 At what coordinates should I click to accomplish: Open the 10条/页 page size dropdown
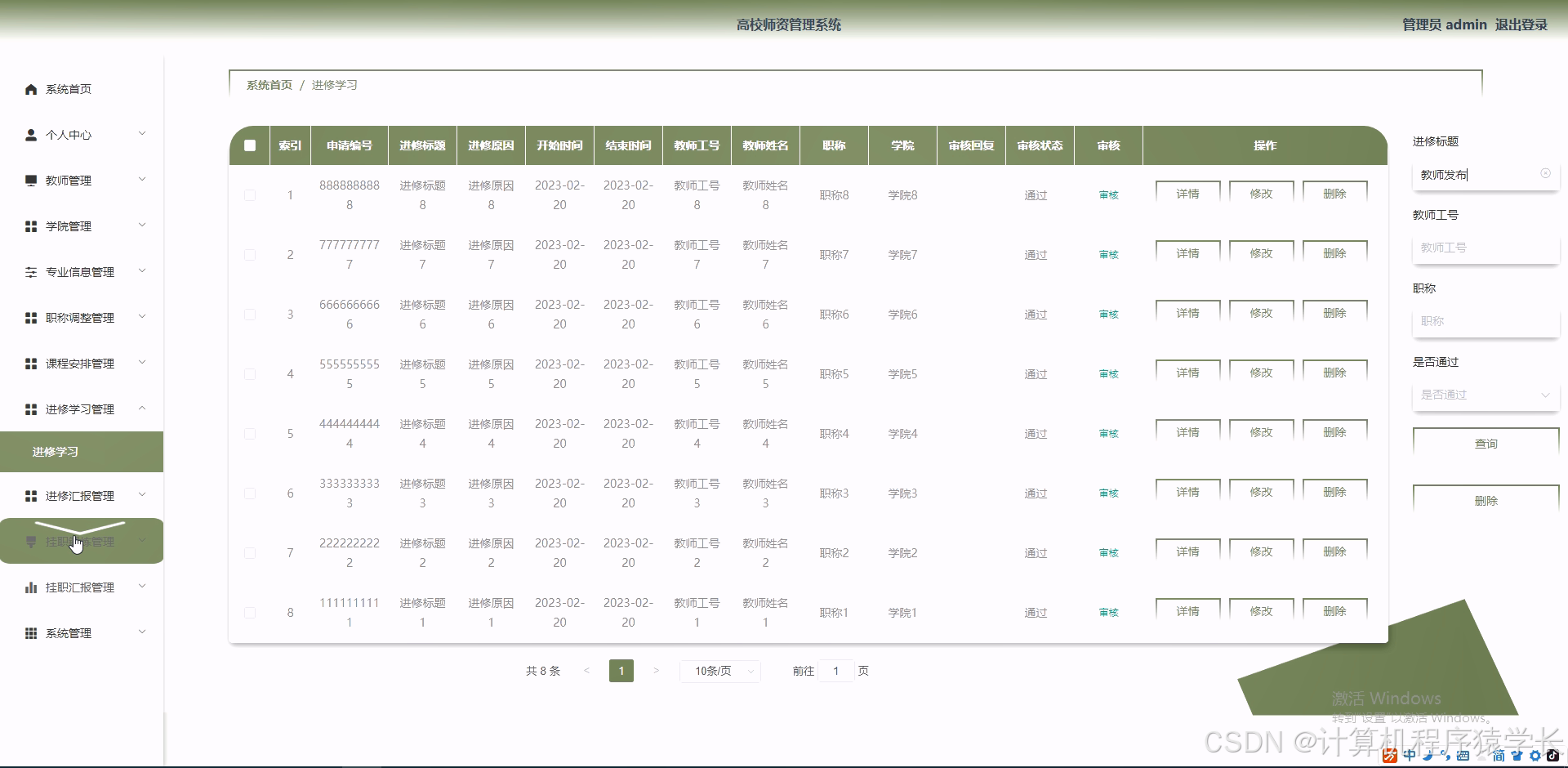(720, 671)
